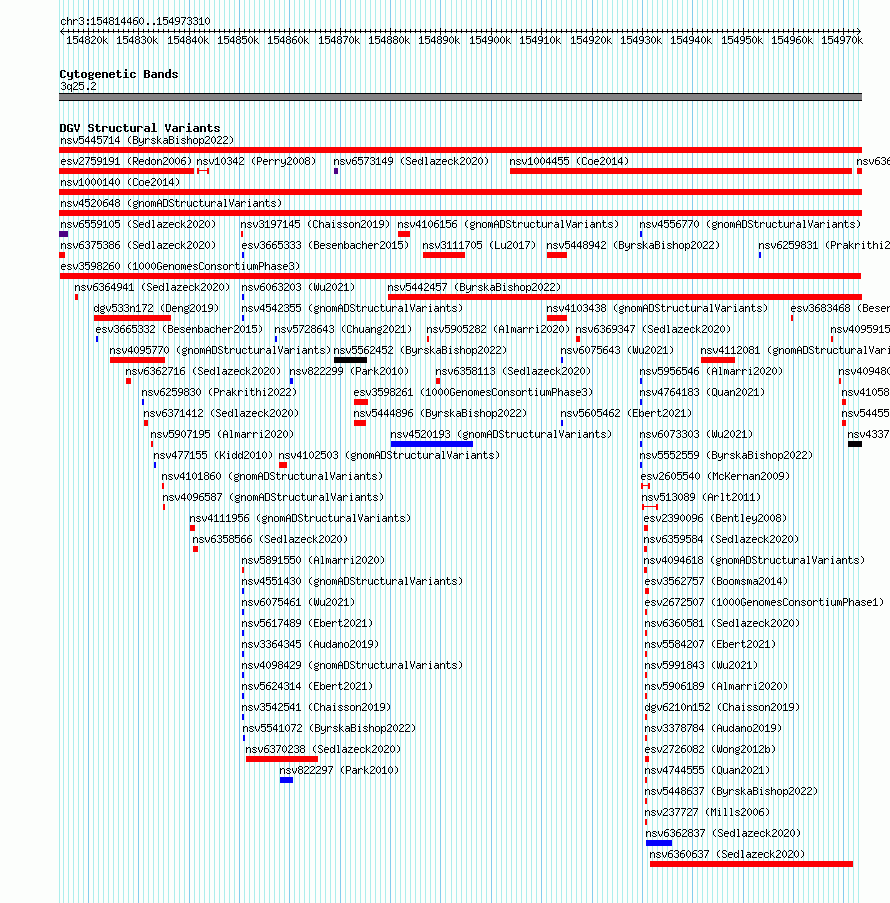Image resolution: width=890 pixels, height=903 pixels.
Task: Click esv3665333 (Besenbacher2015) label
Action: pos(325,245)
